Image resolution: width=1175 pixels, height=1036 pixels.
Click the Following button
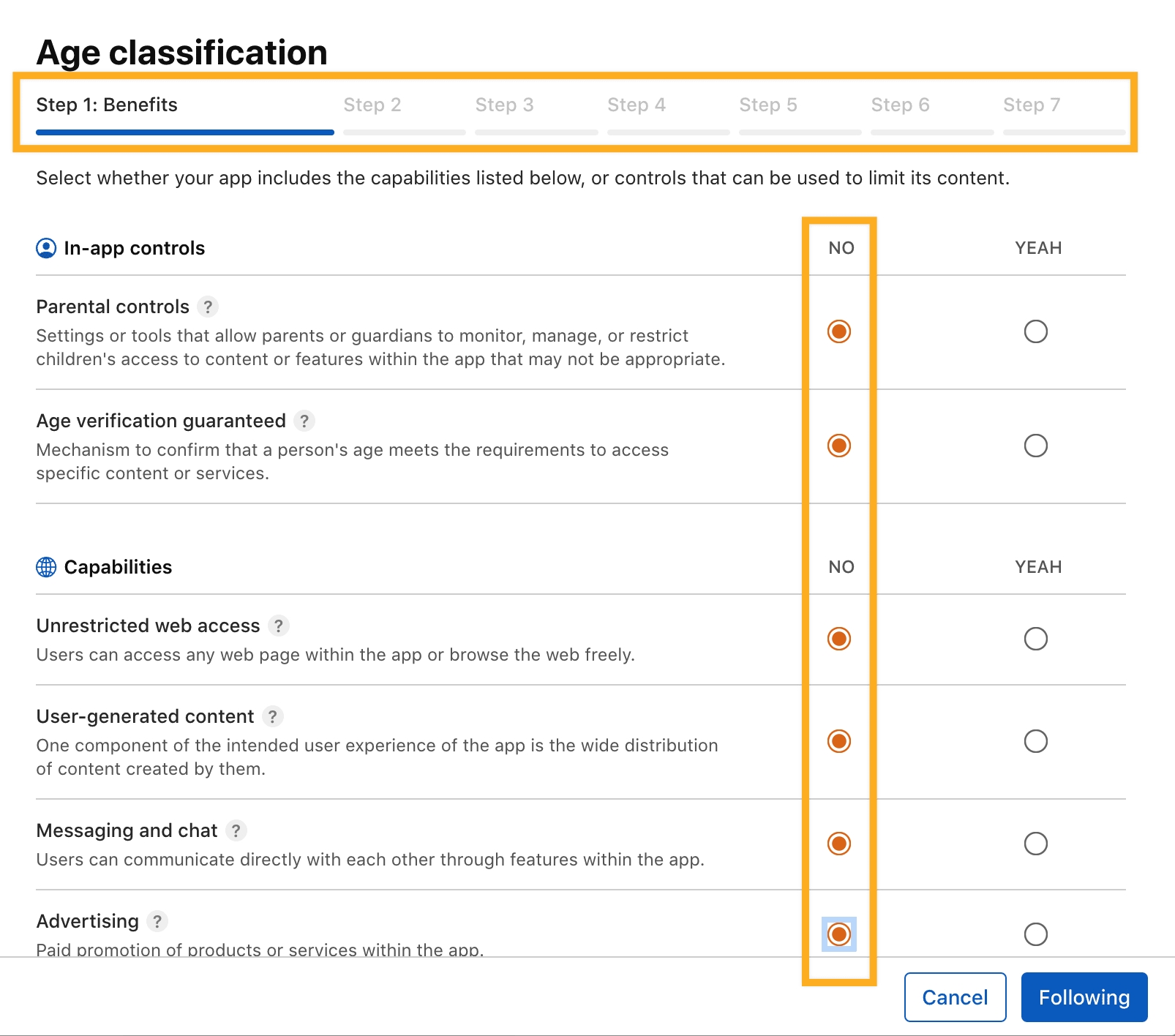click(1084, 997)
